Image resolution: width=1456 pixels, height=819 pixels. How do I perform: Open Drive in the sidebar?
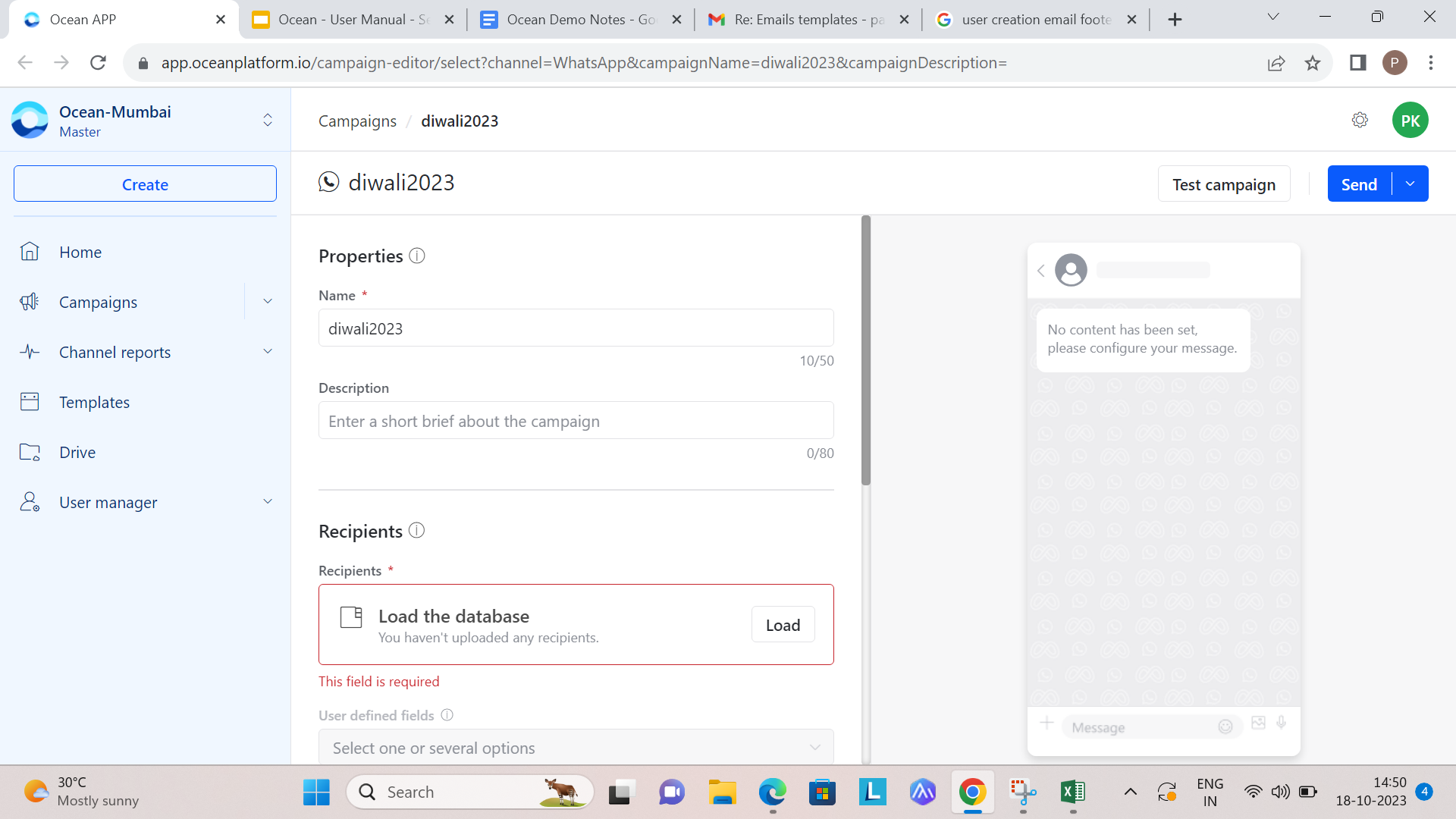[x=77, y=452]
